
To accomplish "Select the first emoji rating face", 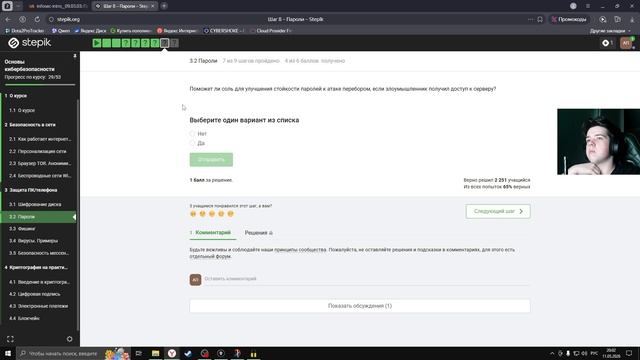I will point(193,213).
